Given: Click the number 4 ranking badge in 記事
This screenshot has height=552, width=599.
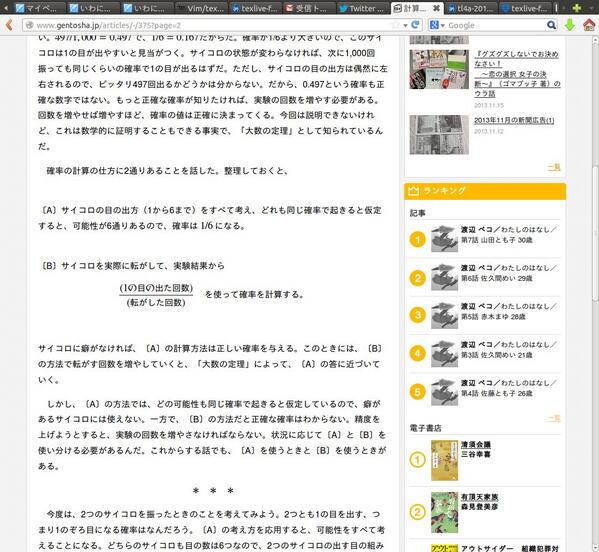Looking at the screenshot, I should (x=418, y=353).
